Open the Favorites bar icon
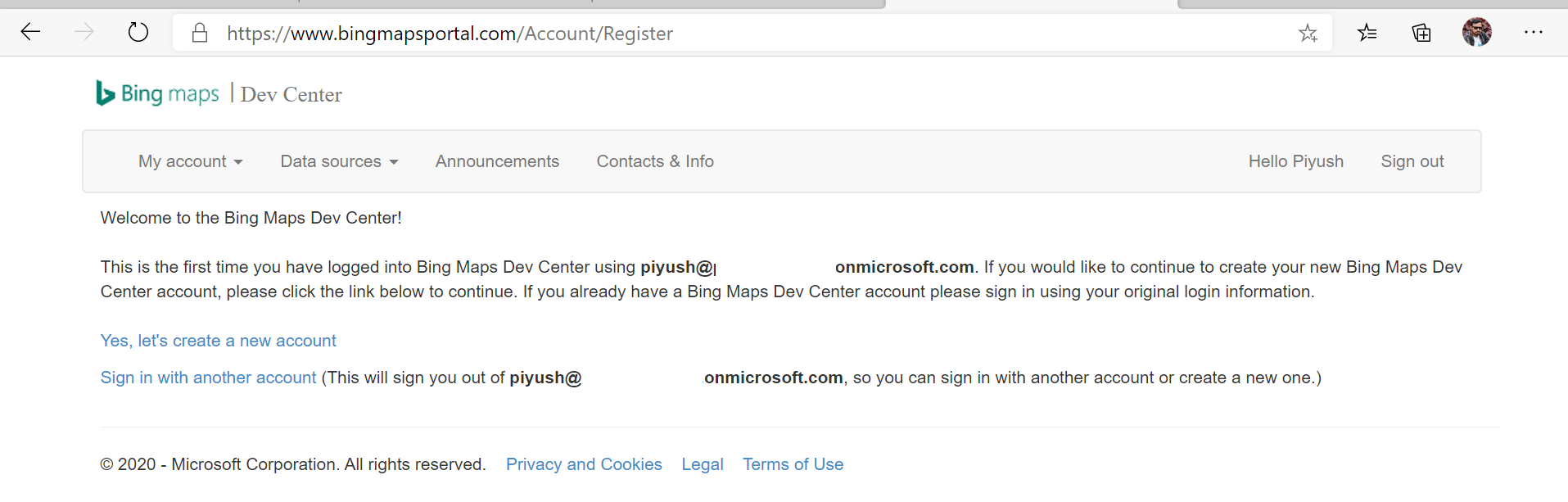 tap(1366, 33)
